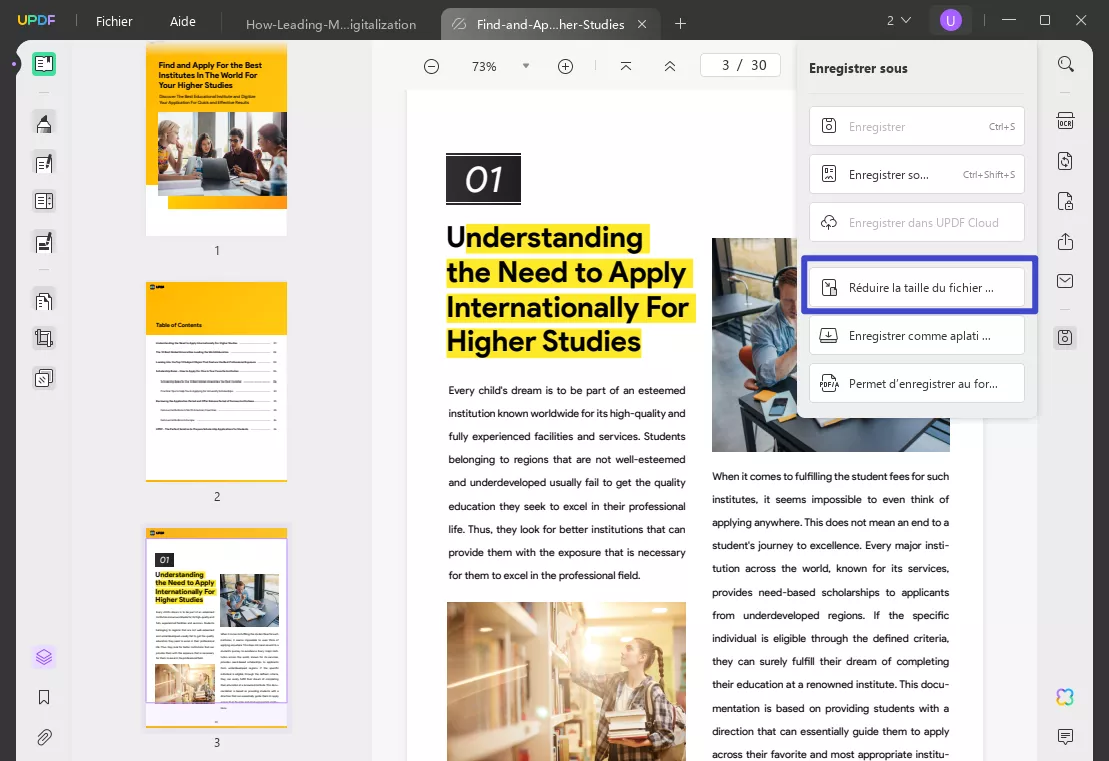Image resolution: width=1109 pixels, height=761 pixels.
Task: Choose Enregistrer comme aplati
Action: [x=916, y=335]
